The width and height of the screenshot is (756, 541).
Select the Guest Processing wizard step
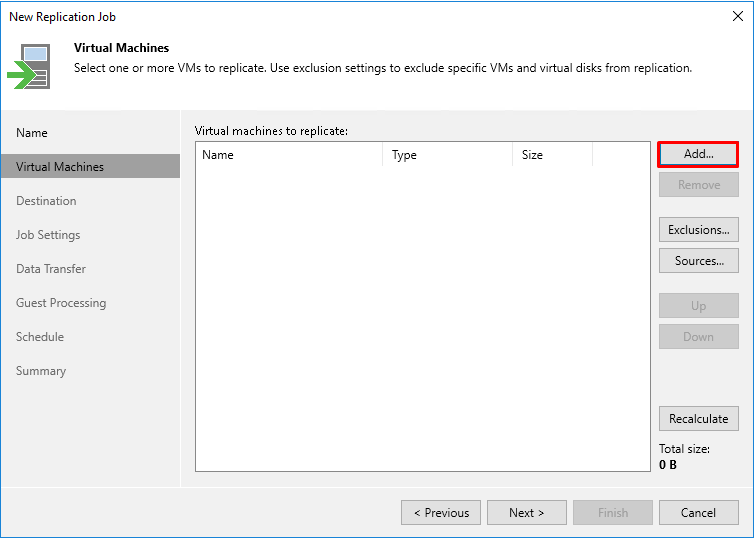(91, 303)
